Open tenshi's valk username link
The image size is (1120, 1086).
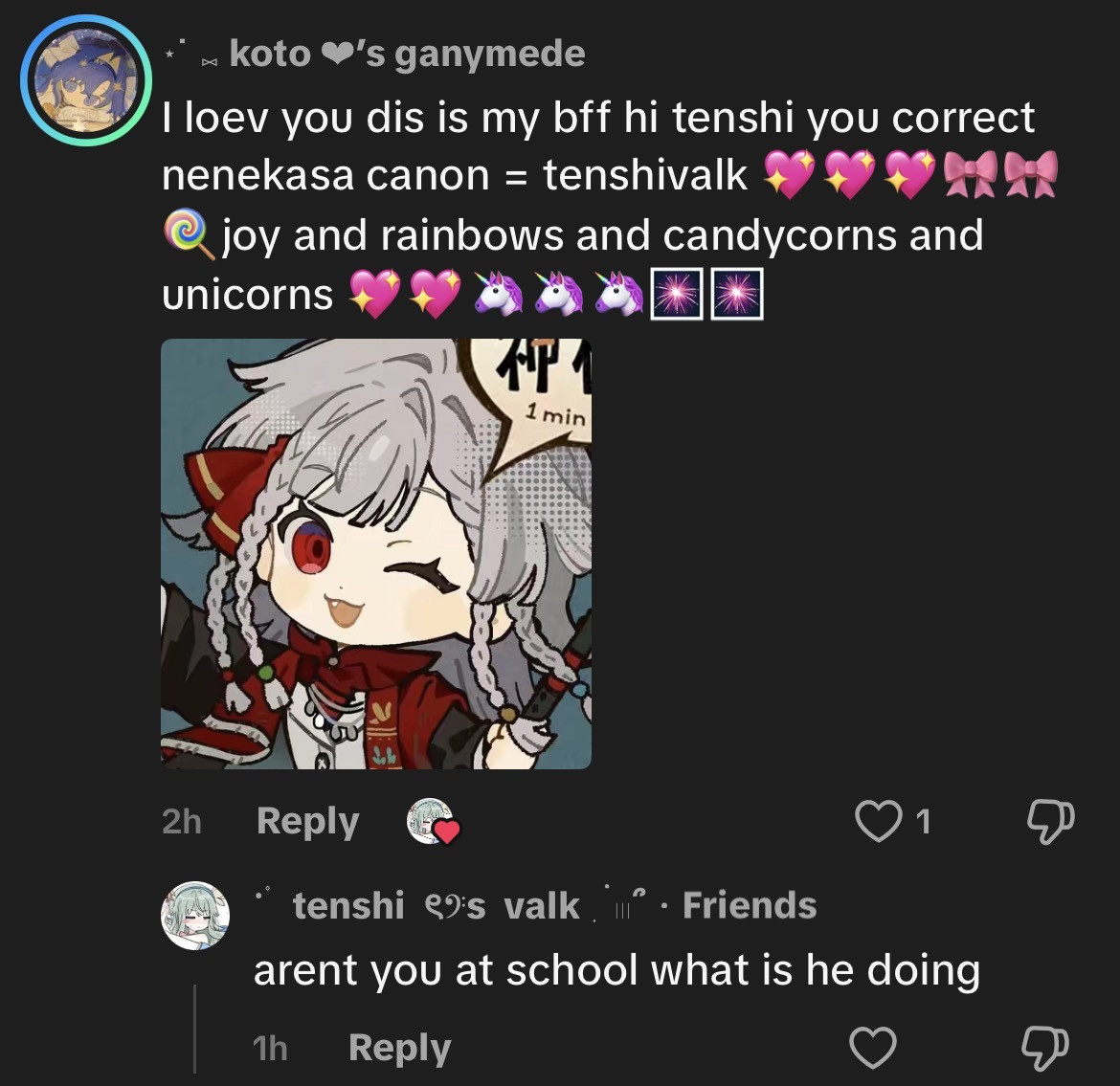point(436,905)
